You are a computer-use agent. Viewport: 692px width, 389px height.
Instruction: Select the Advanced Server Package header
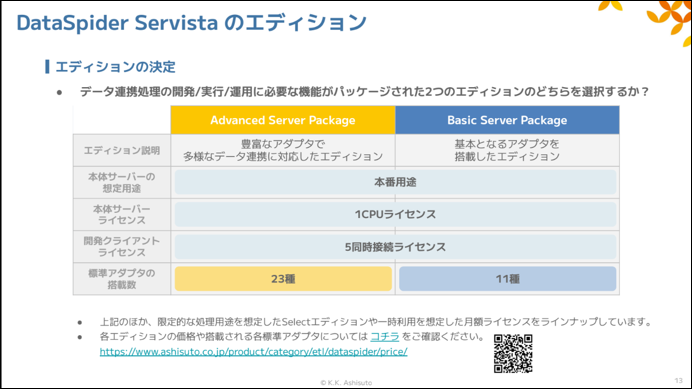pos(283,120)
